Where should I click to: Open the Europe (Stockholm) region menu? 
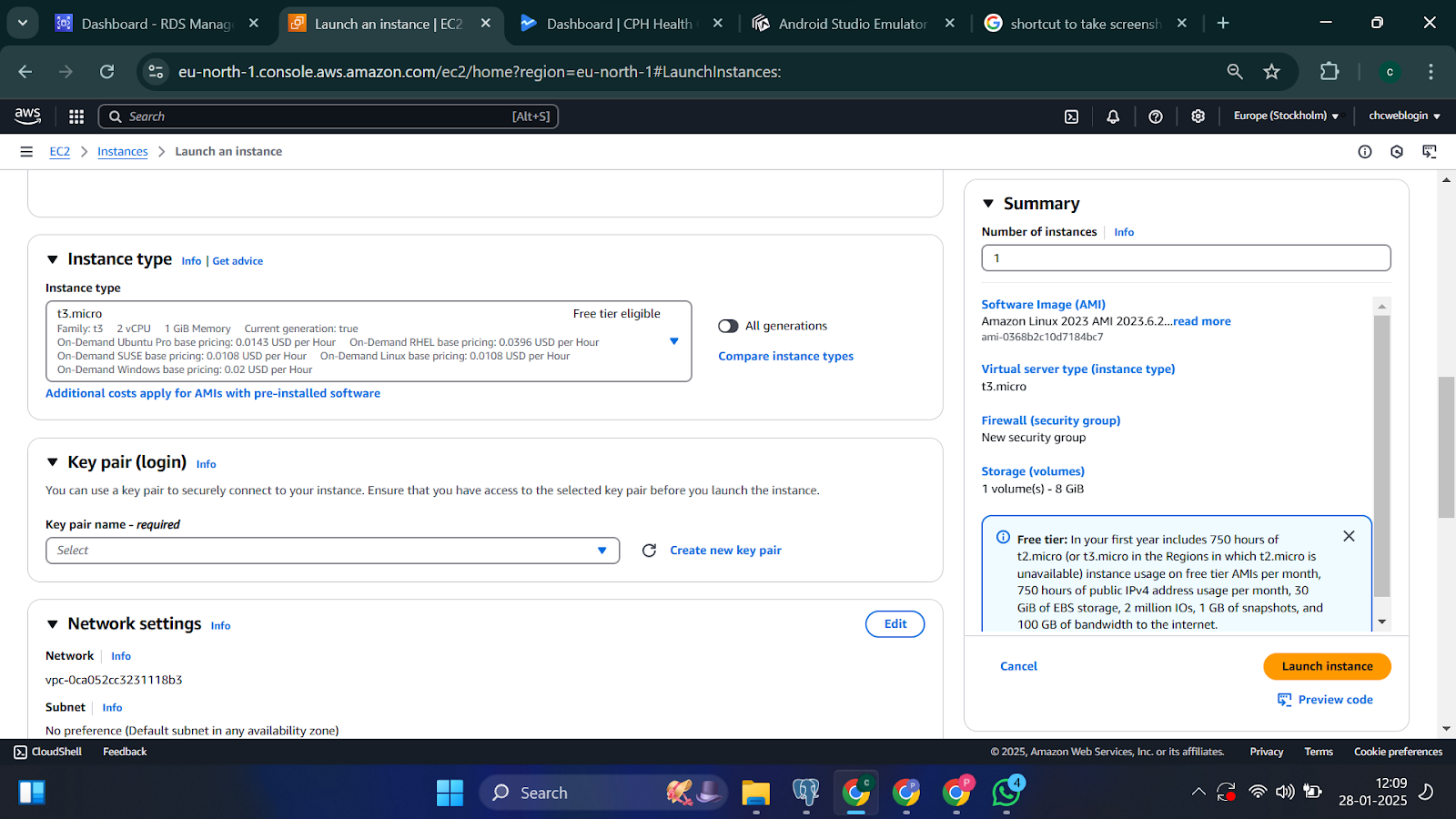(x=1286, y=116)
